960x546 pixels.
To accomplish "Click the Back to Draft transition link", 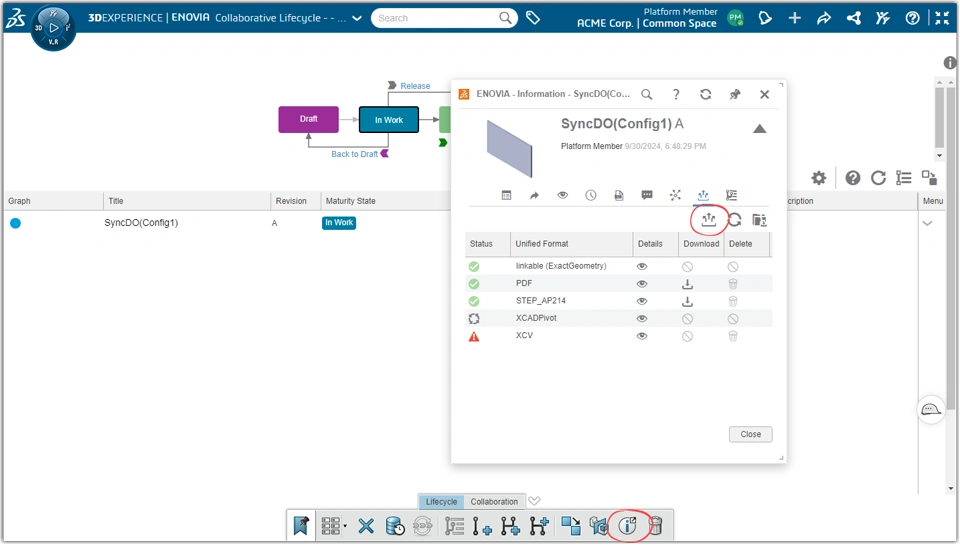I will [354, 154].
